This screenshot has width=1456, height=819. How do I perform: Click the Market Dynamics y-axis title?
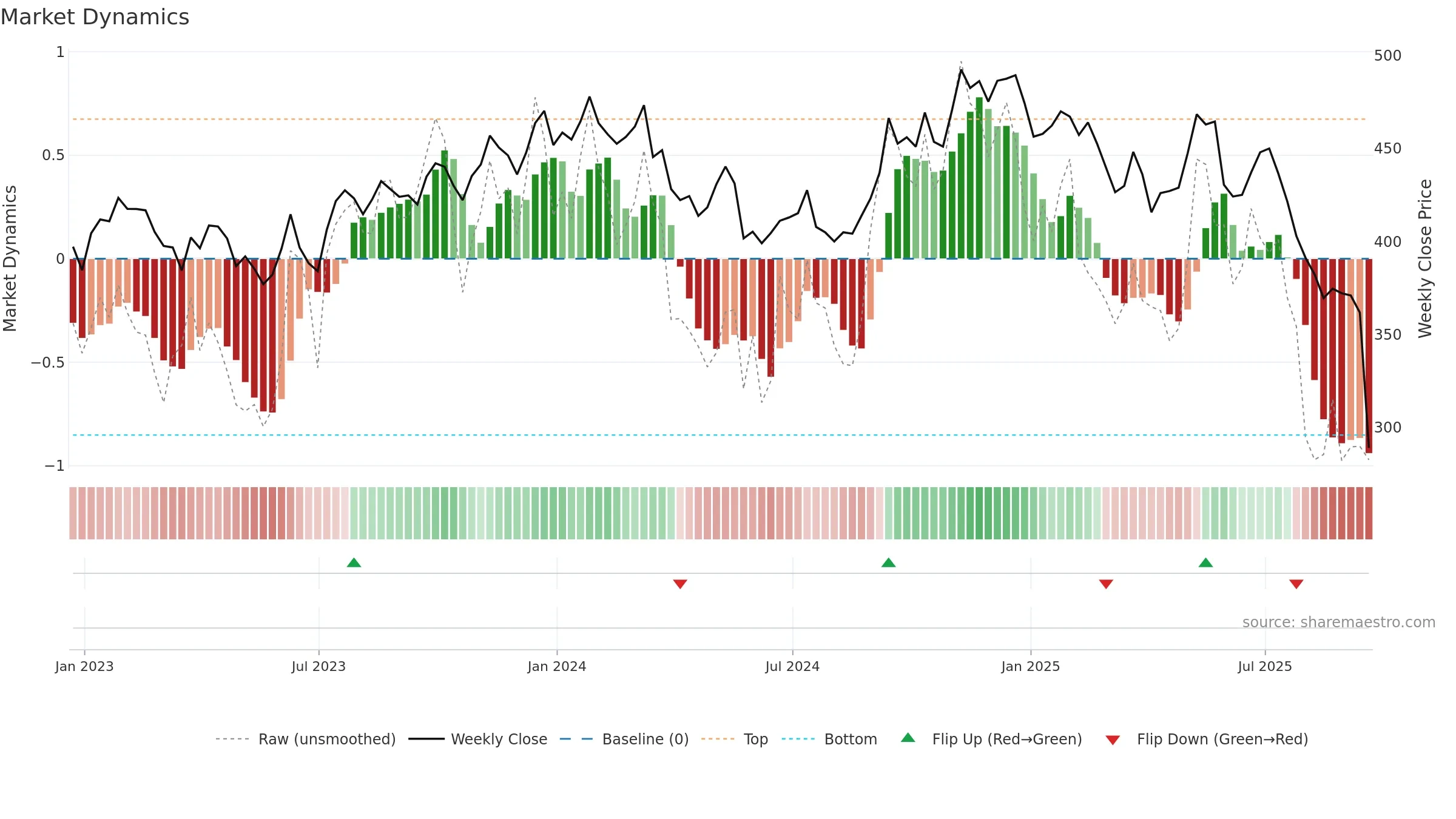[x=10, y=258]
